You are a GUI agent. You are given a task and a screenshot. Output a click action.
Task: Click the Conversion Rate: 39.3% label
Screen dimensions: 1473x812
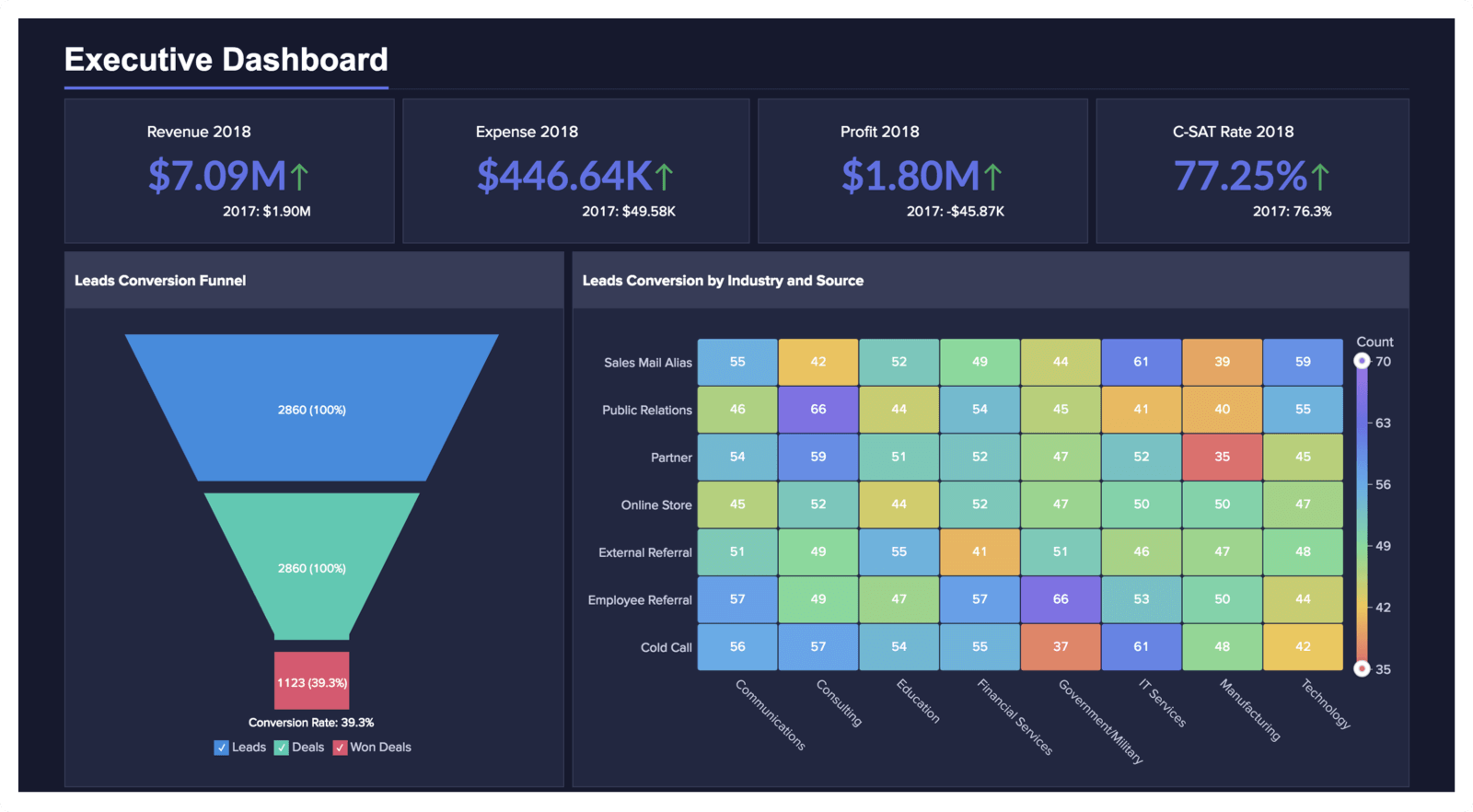point(311,723)
